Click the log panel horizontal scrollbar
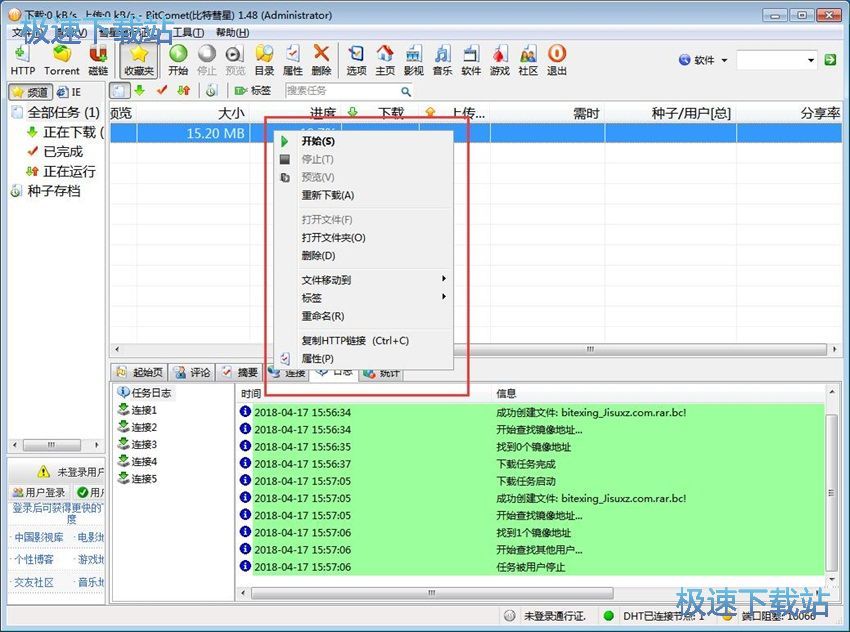 [x=432, y=593]
